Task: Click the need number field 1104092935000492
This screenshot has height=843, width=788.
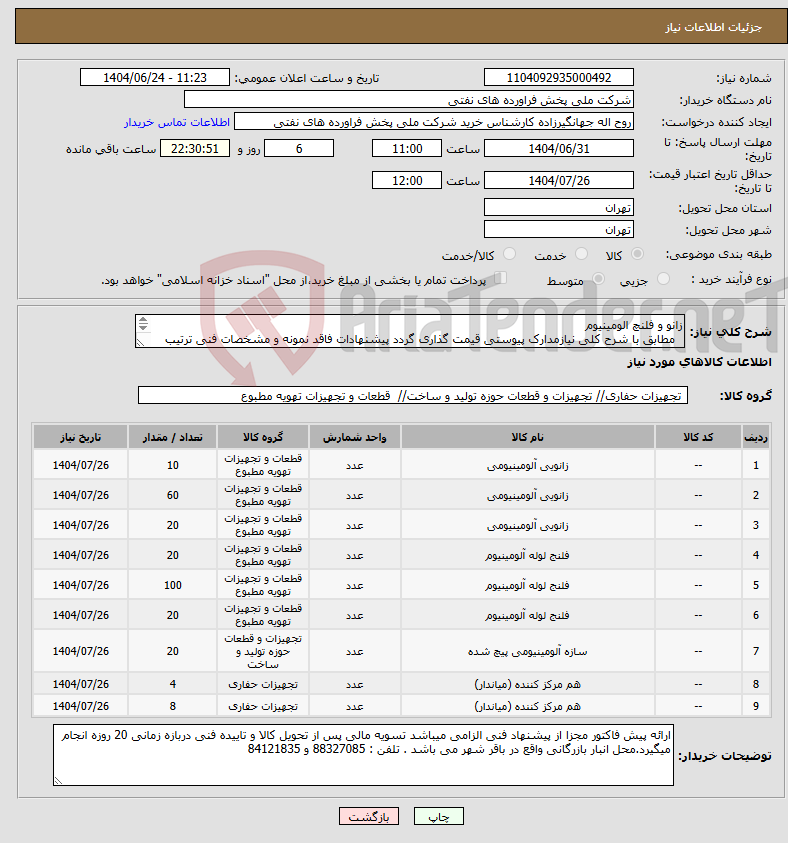Action: [x=558, y=77]
